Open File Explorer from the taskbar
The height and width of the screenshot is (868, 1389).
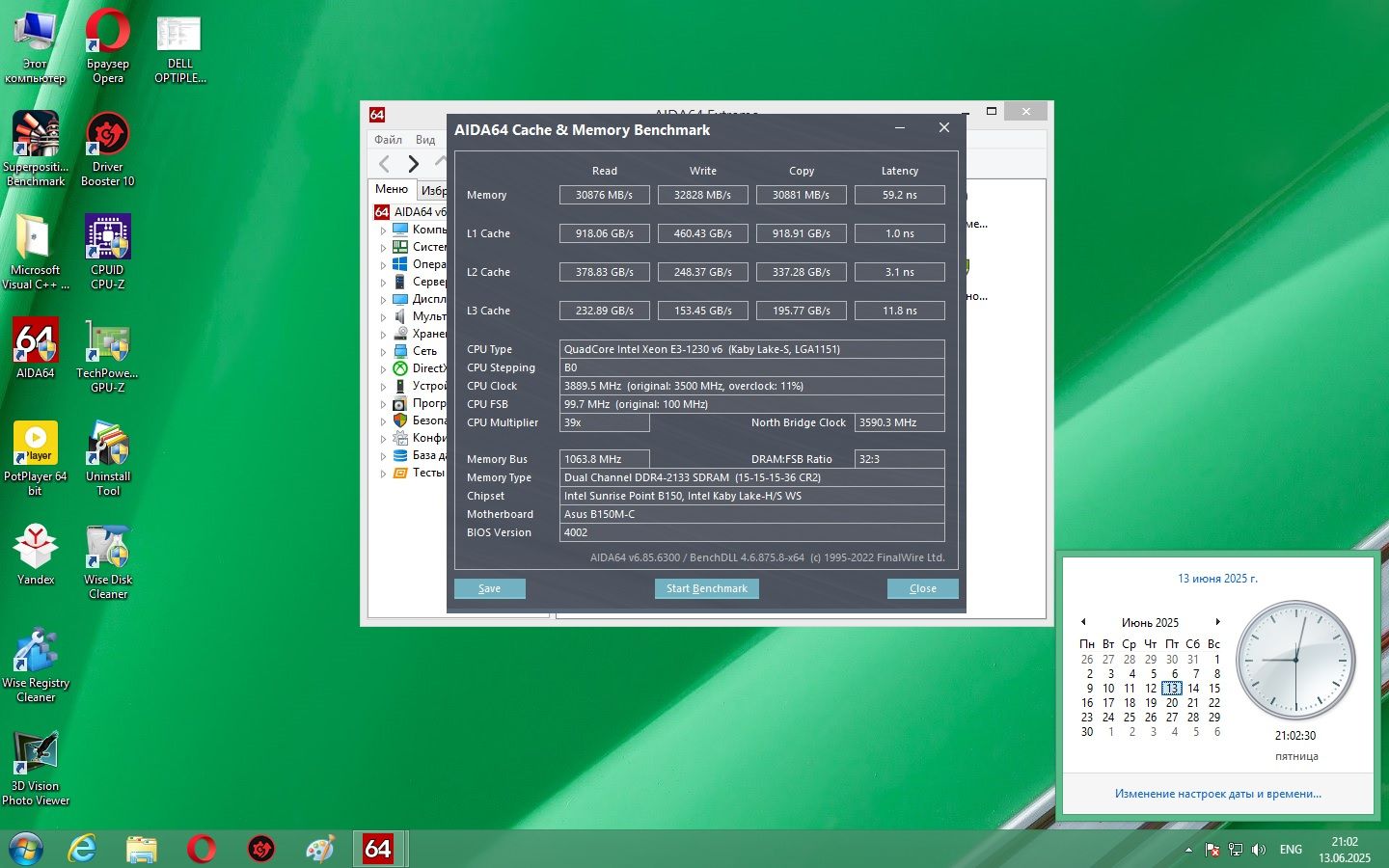pyautogui.click(x=142, y=849)
